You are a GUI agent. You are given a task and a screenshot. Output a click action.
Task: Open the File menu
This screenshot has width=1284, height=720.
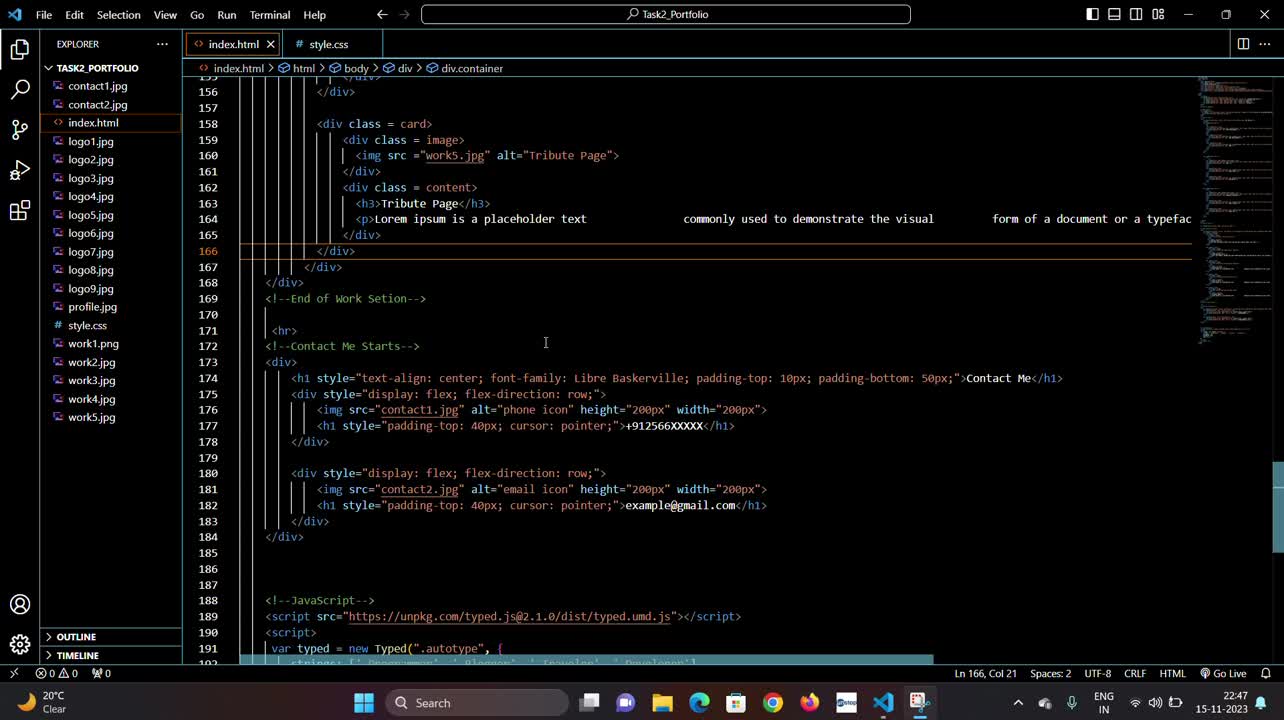tap(44, 14)
